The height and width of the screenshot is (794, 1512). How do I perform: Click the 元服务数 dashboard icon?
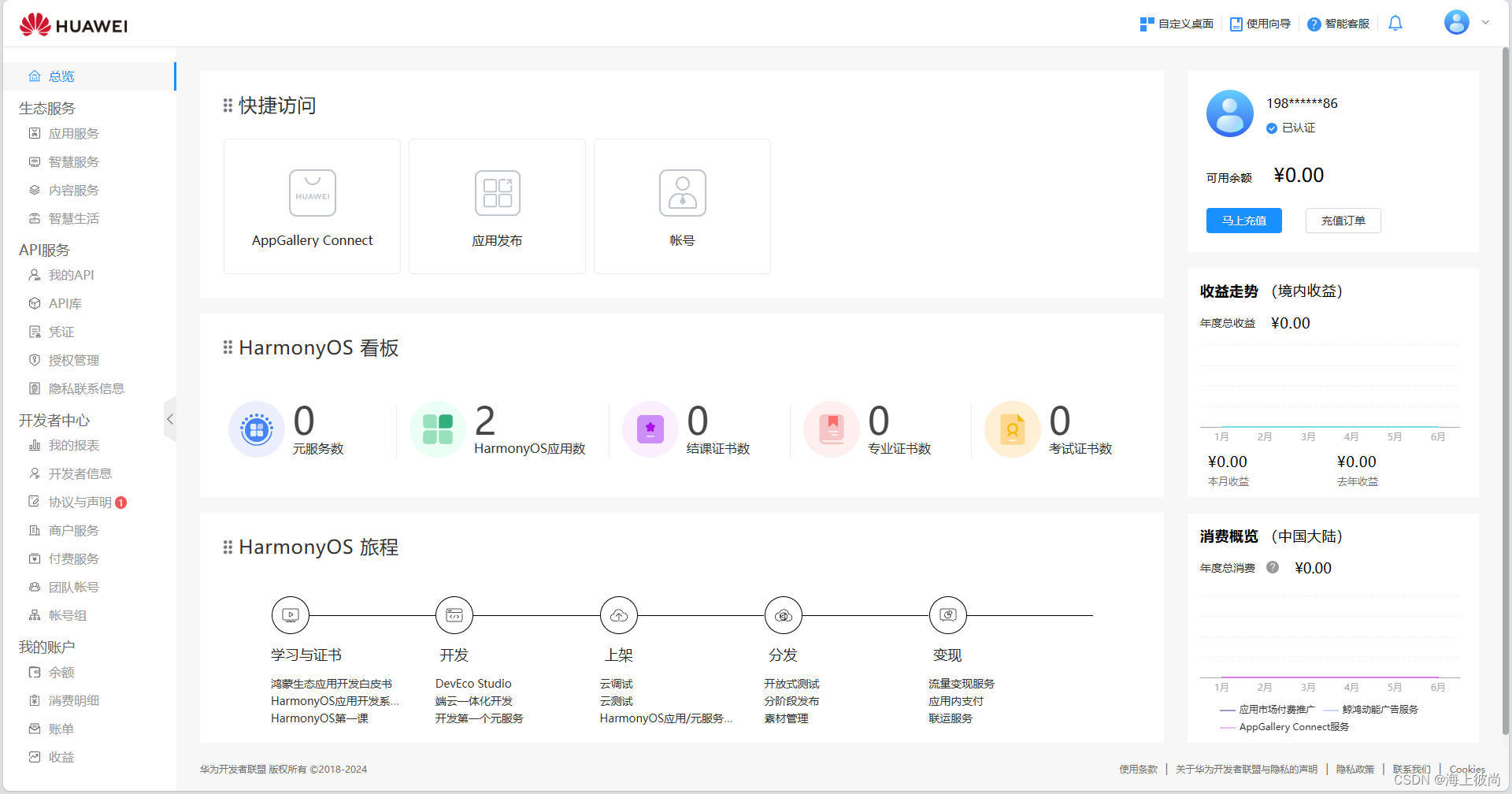pyautogui.click(x=257, y=429)
